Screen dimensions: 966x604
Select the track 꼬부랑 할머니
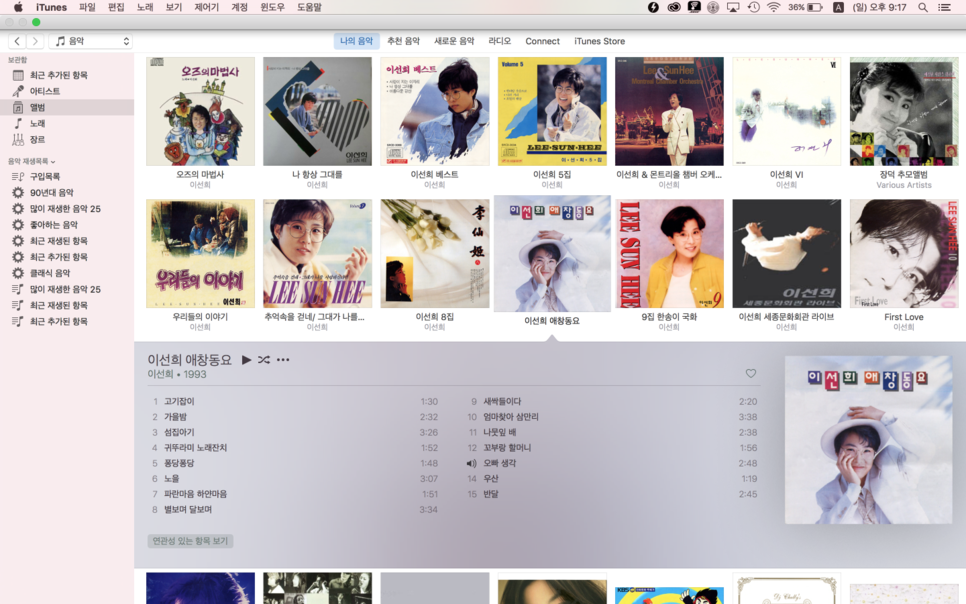click(612, 447)
